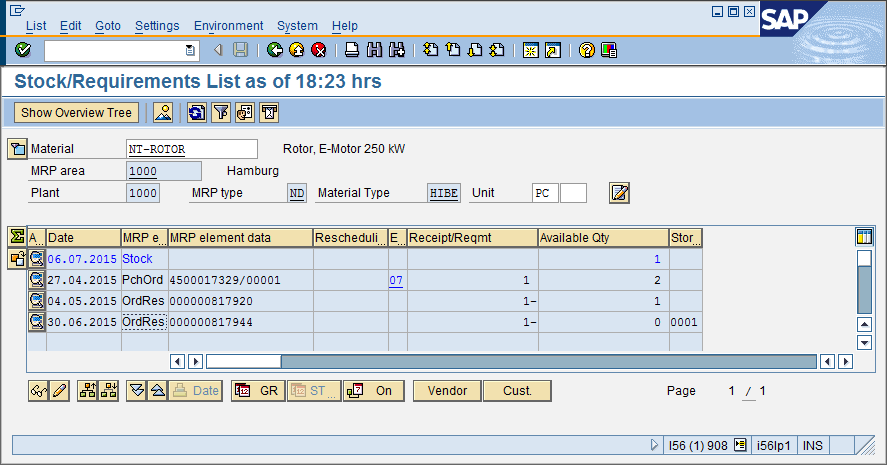Screen dimensions: 887x465
Task: Open the Environment menu
Action: coord(229,26)
